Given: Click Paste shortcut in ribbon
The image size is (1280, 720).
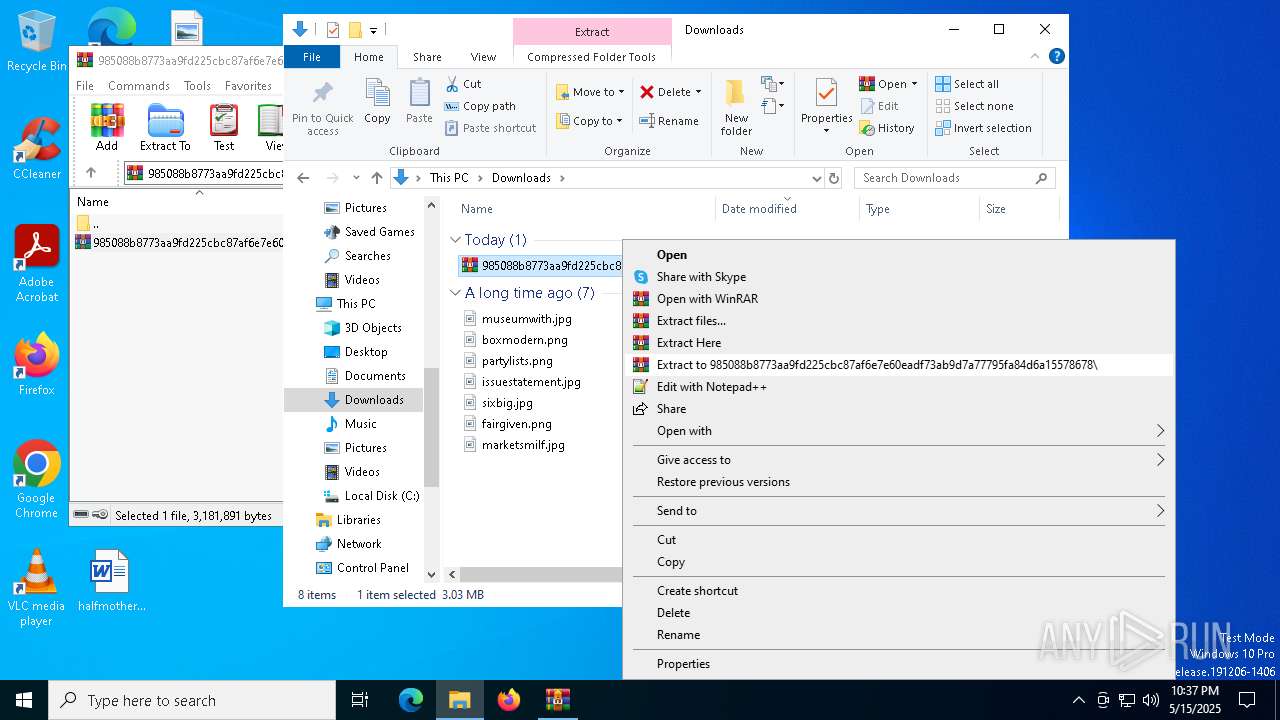Looking at the screenshot, I should (x=491, y=128).
